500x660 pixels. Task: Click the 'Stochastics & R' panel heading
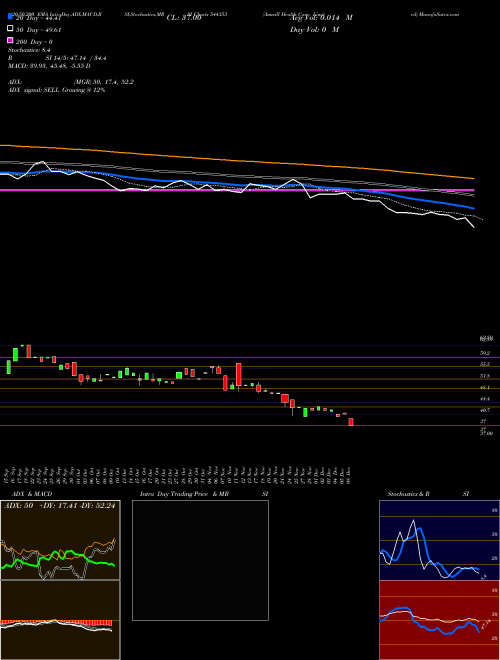pyautogui.click(x=409, y=494)
